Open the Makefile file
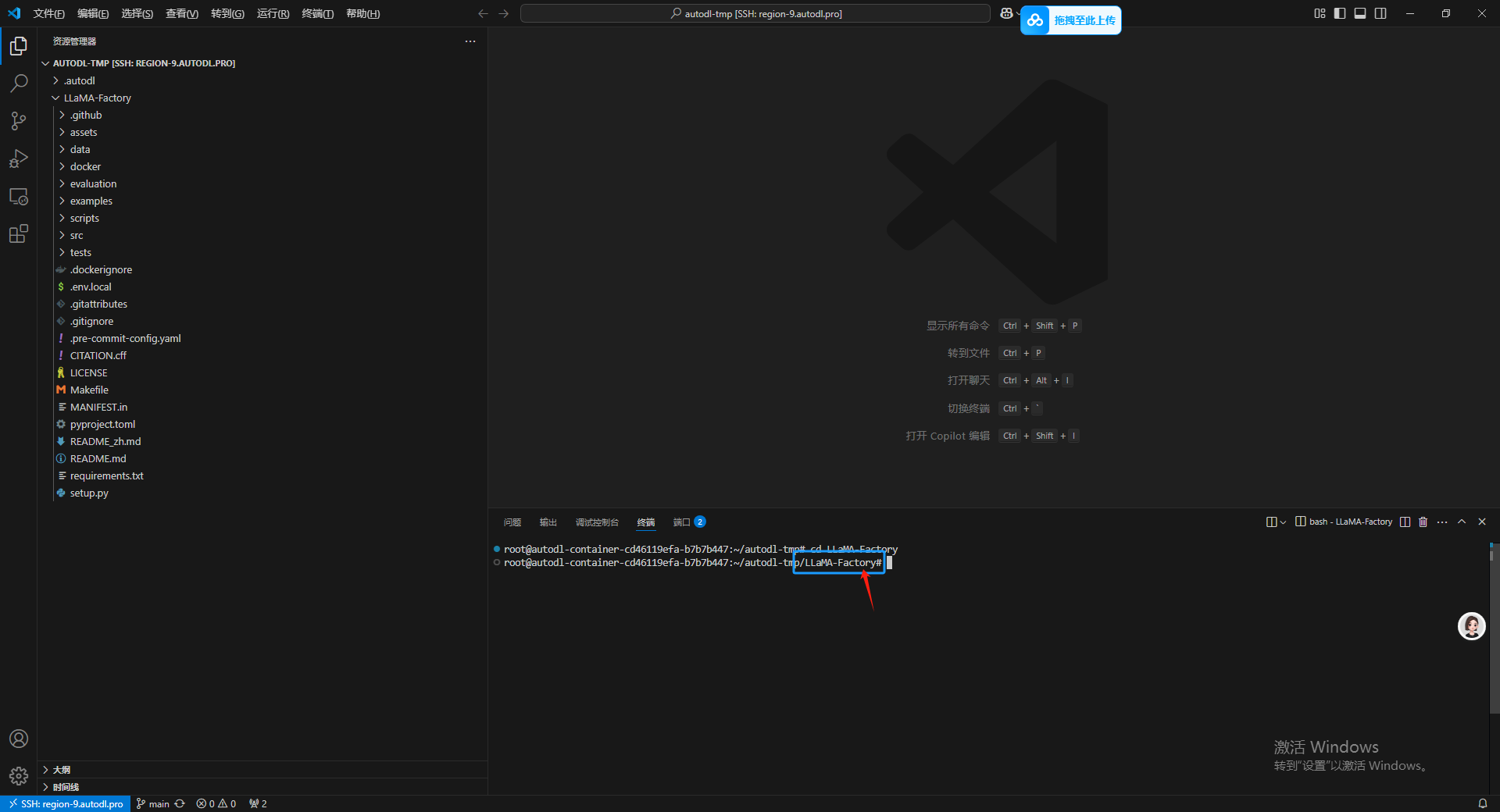 (262, 390)
